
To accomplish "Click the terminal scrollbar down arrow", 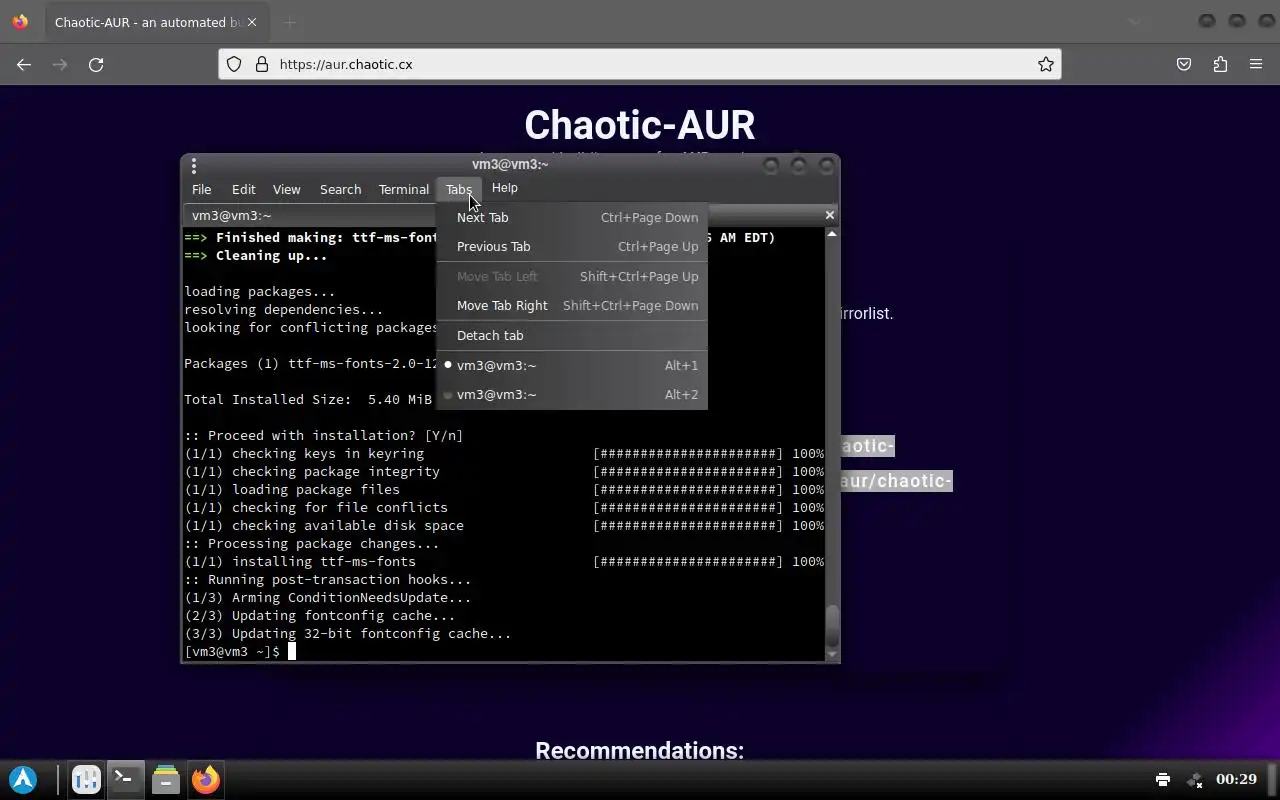I will pos(831,655).
